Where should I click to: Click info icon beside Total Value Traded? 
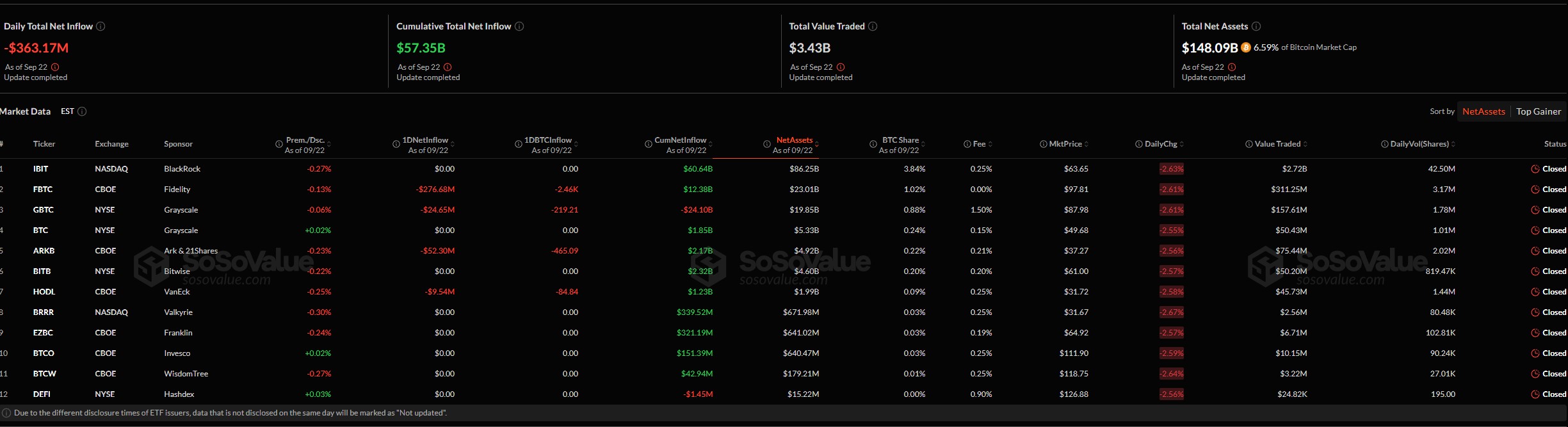pyautogui.click(x=873, y=26)
